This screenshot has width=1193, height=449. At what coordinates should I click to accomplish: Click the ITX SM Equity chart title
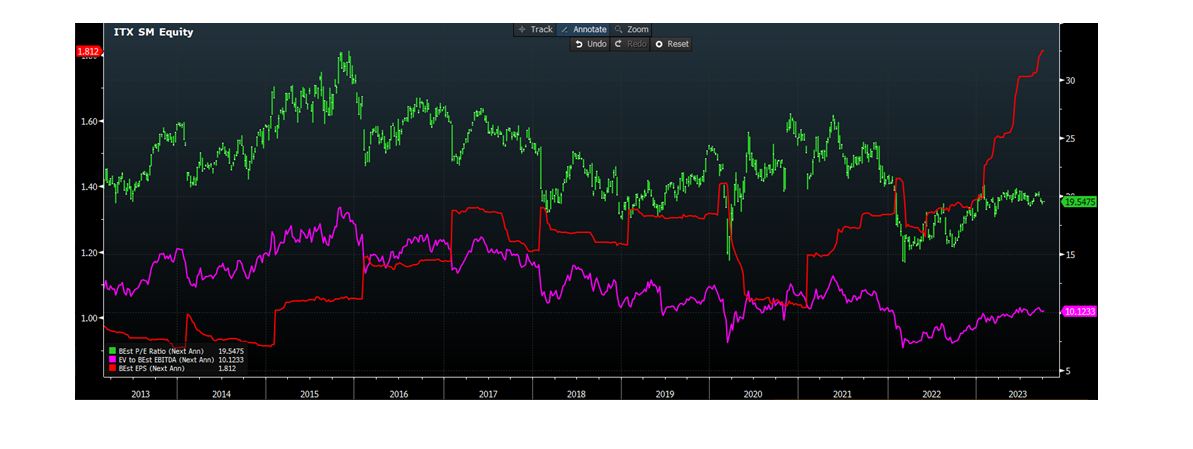click(153, 32)
